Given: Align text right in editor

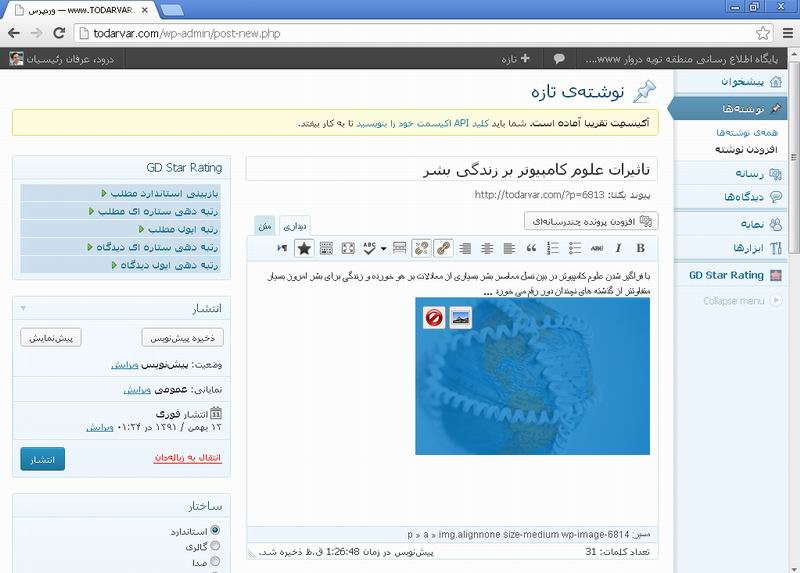Looking at the screenshot, I should [x=465, y=248].
